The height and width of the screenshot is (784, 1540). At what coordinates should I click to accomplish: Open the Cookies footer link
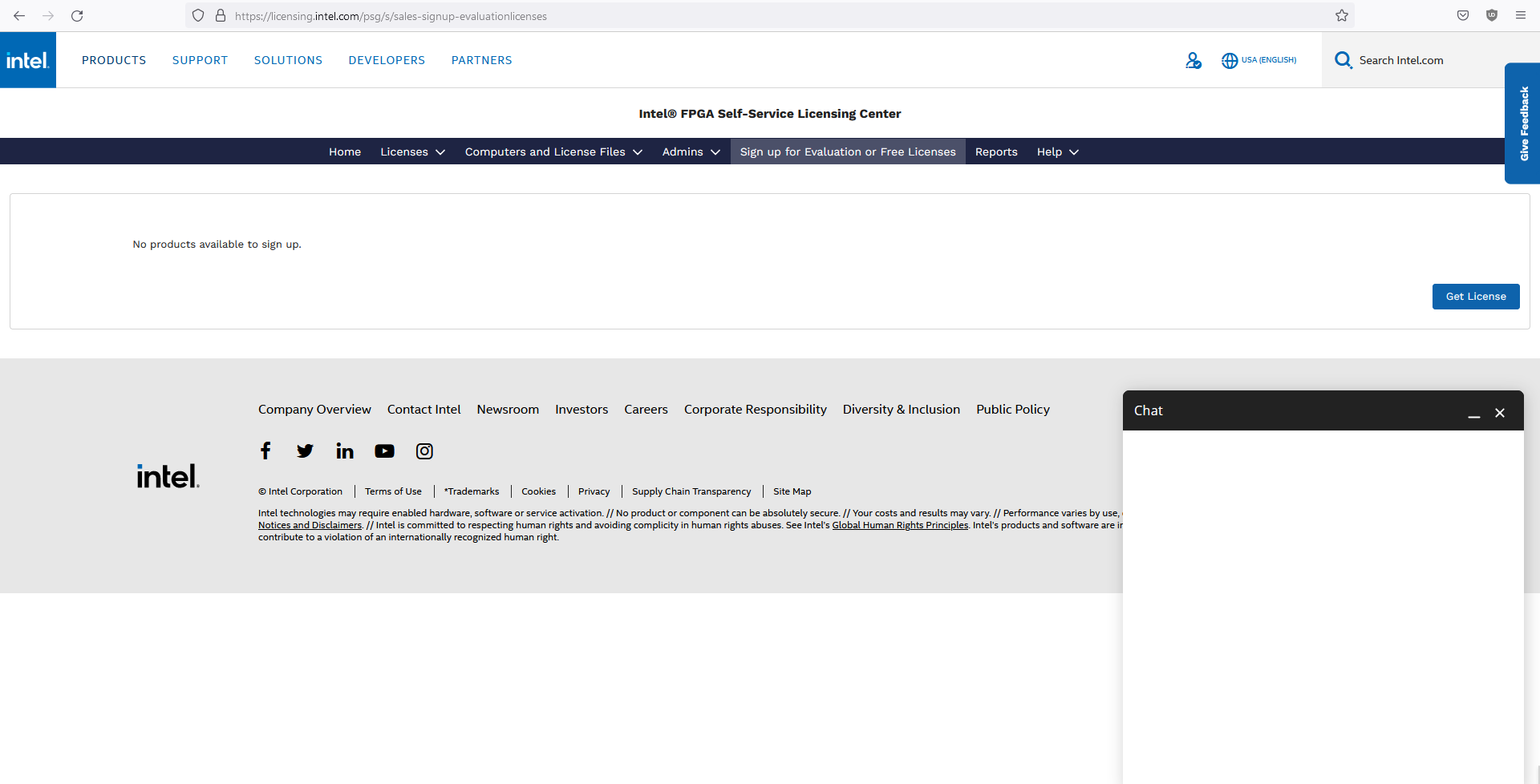(x=538, y=491)
